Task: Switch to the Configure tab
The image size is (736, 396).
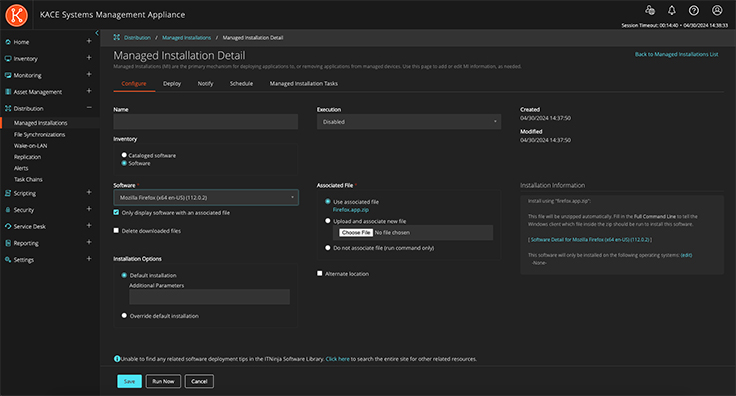Action: (x=134, y=84)
